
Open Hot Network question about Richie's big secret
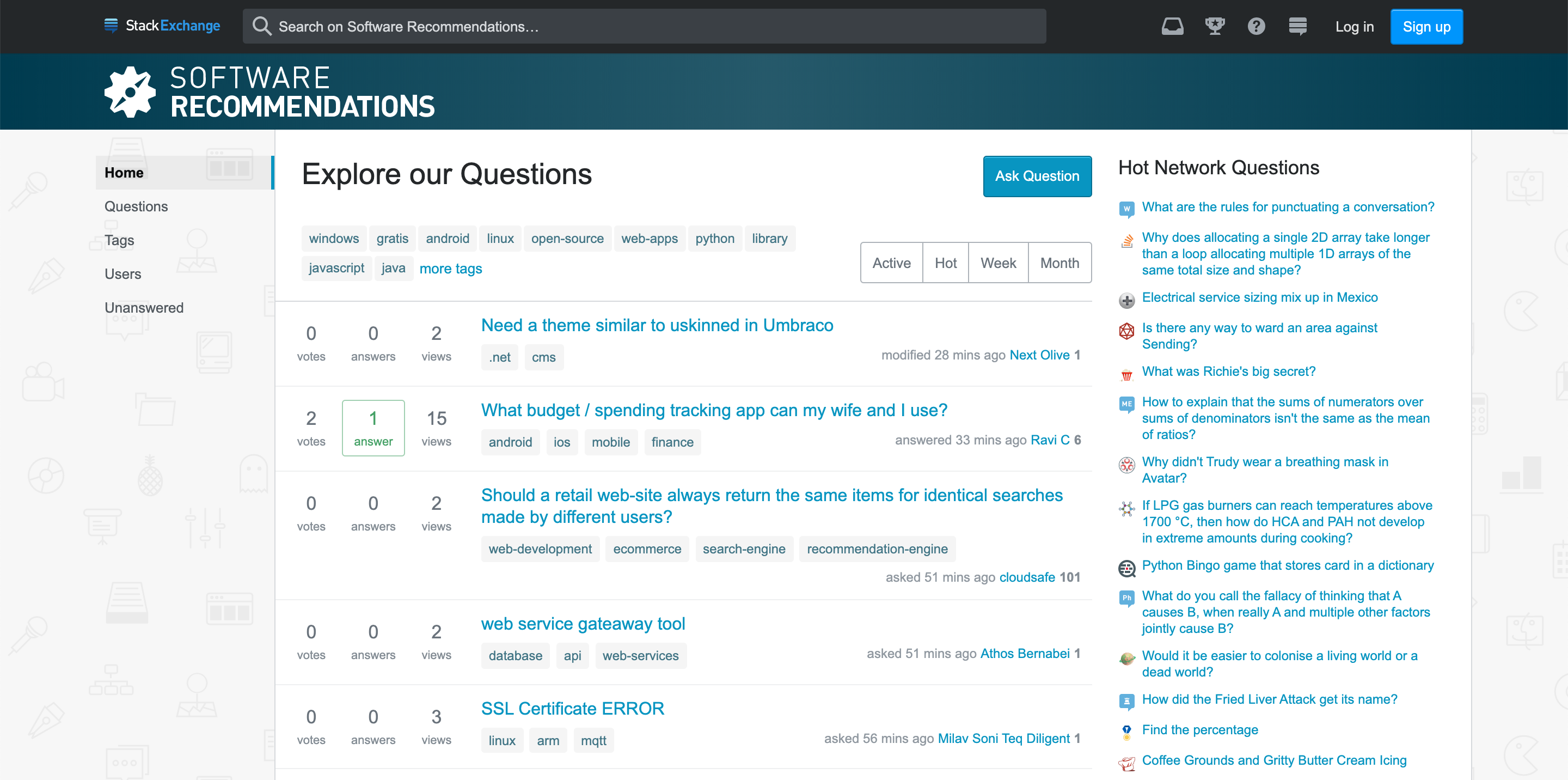(x=1228, y=371)
